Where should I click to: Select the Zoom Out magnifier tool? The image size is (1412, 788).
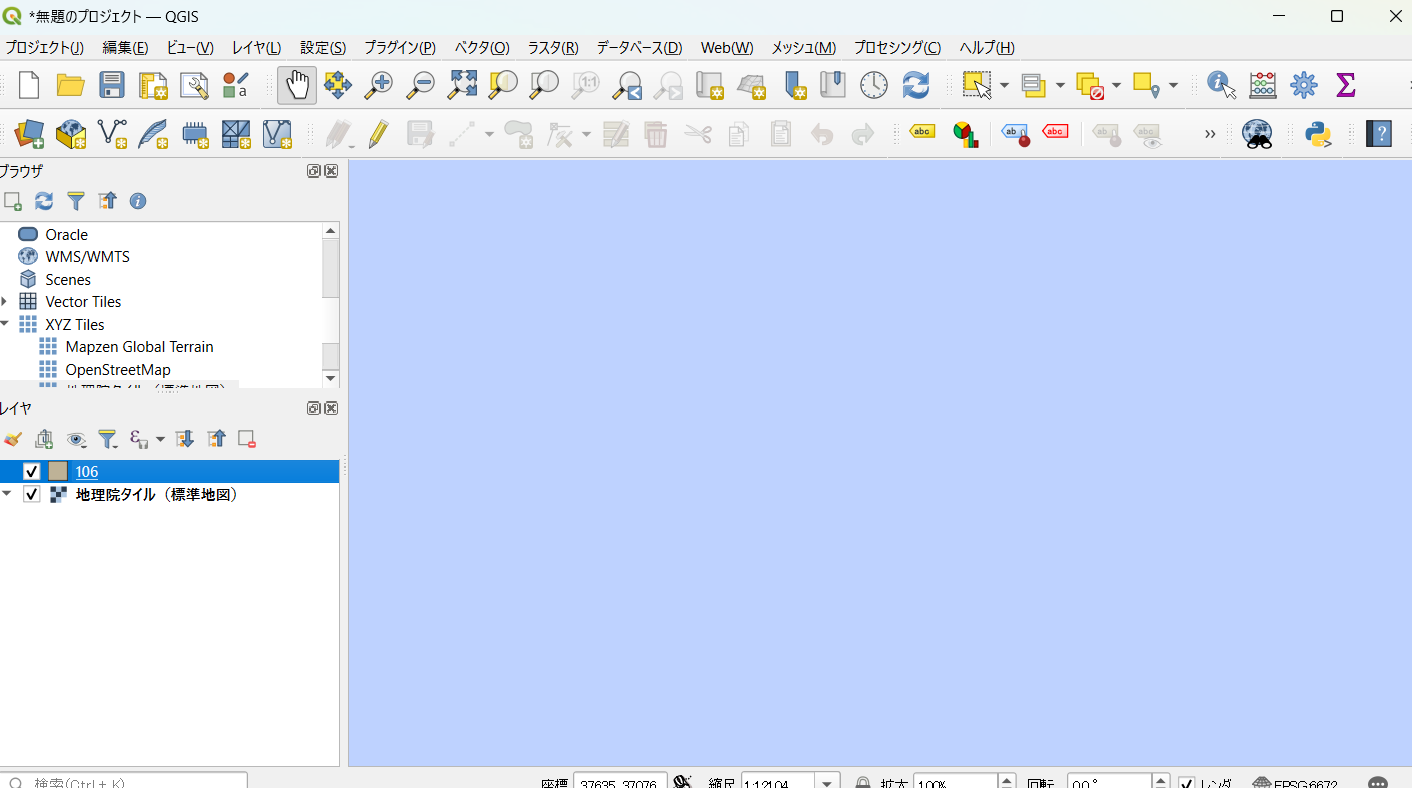[420, 85]
